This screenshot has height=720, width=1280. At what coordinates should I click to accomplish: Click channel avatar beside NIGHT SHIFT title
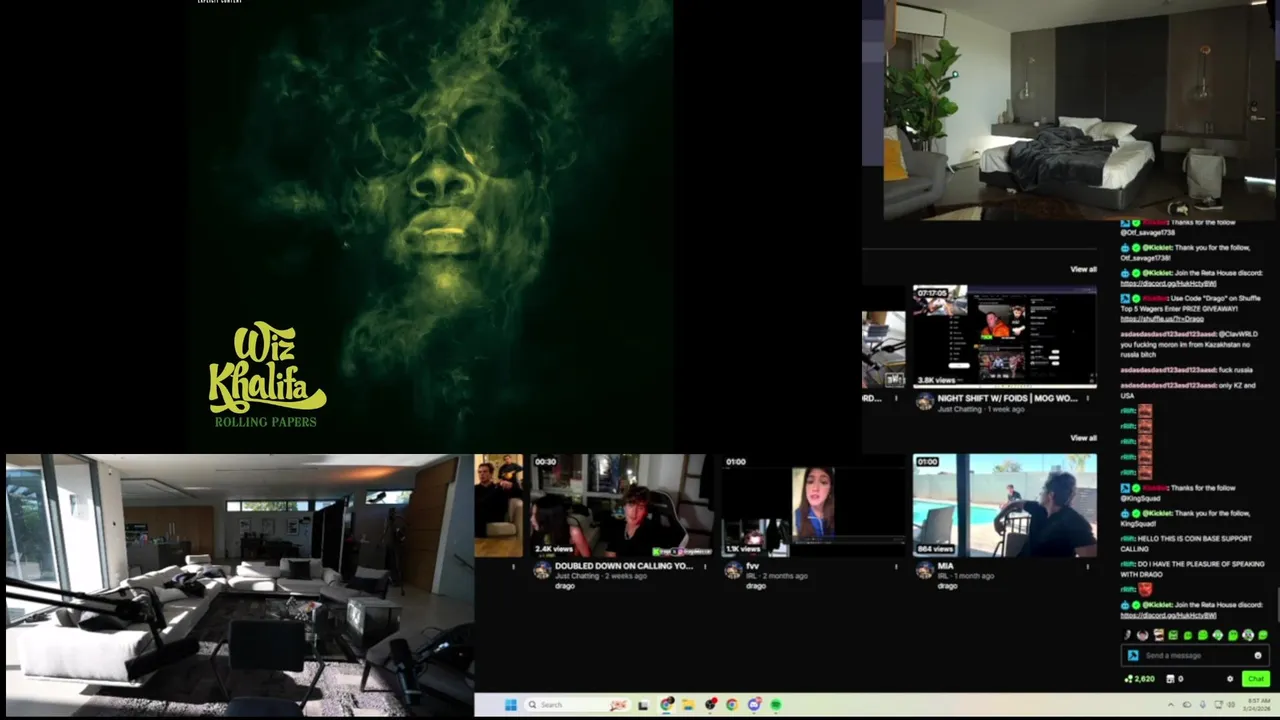[925, 401]
